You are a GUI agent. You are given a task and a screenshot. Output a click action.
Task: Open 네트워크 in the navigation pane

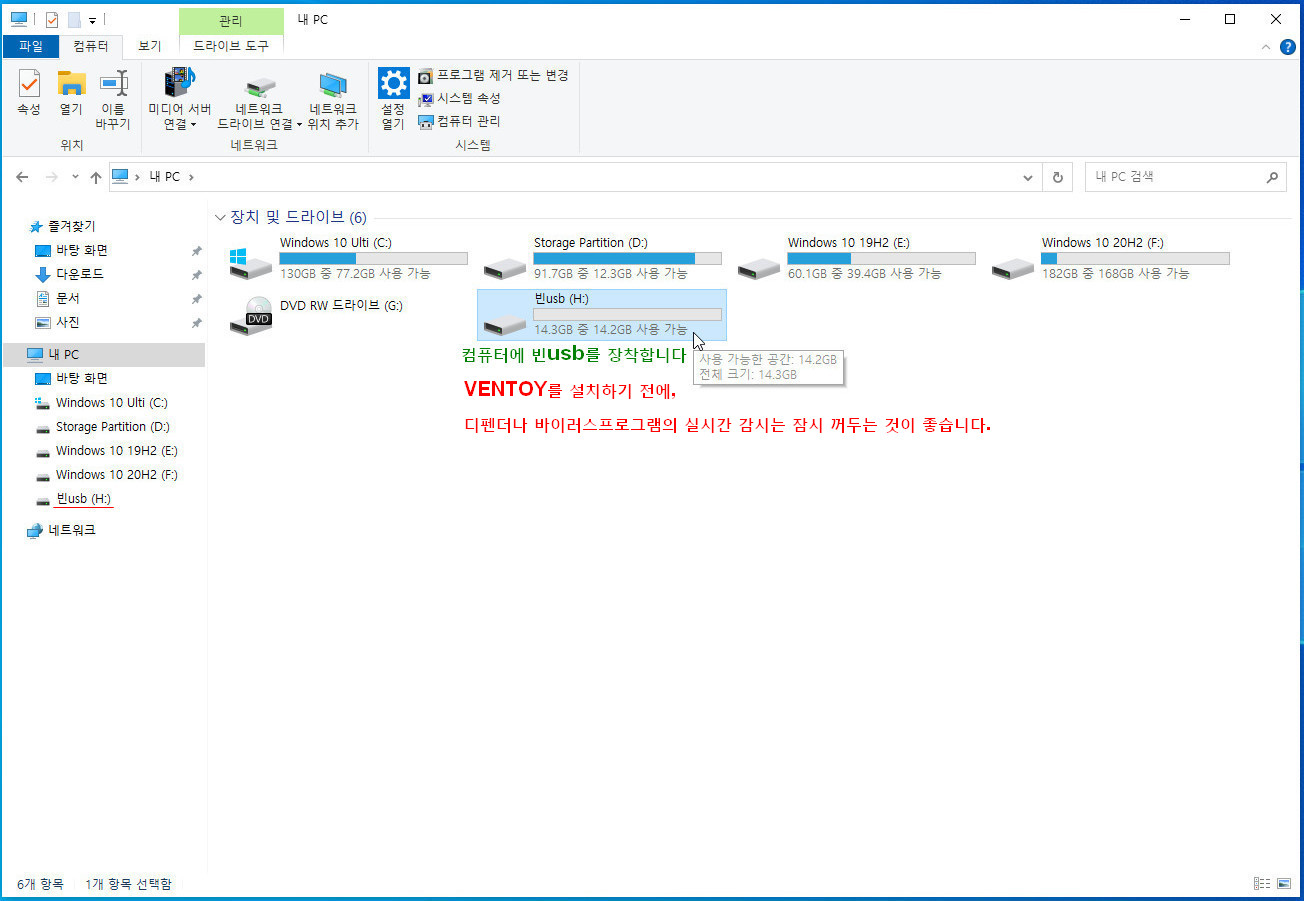pyautogui.click(x=71, y=530)
